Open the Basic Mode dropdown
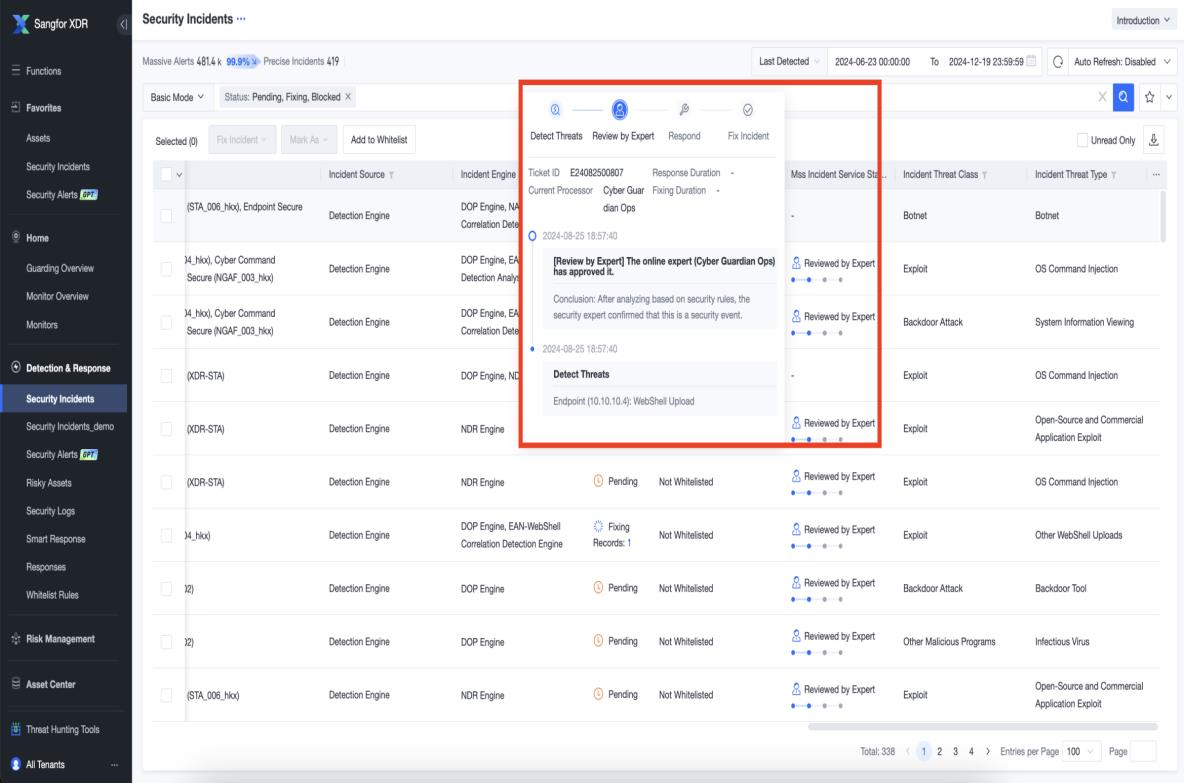 coord(177,97)
